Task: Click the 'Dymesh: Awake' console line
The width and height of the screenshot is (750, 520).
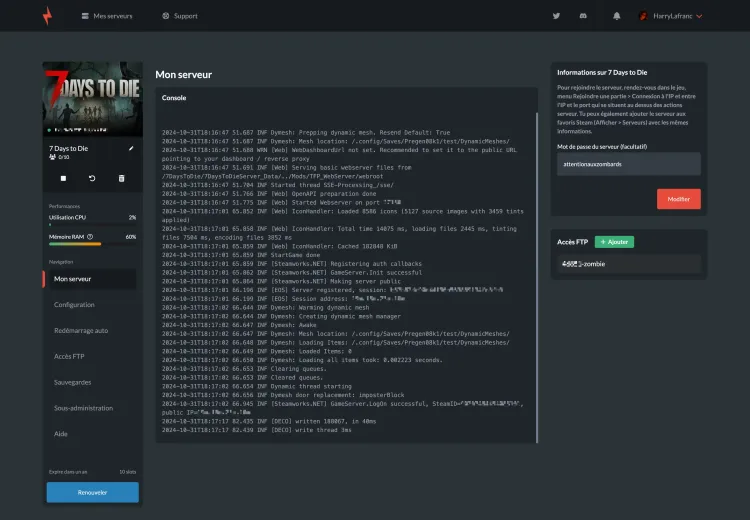Action: (239, 325)
